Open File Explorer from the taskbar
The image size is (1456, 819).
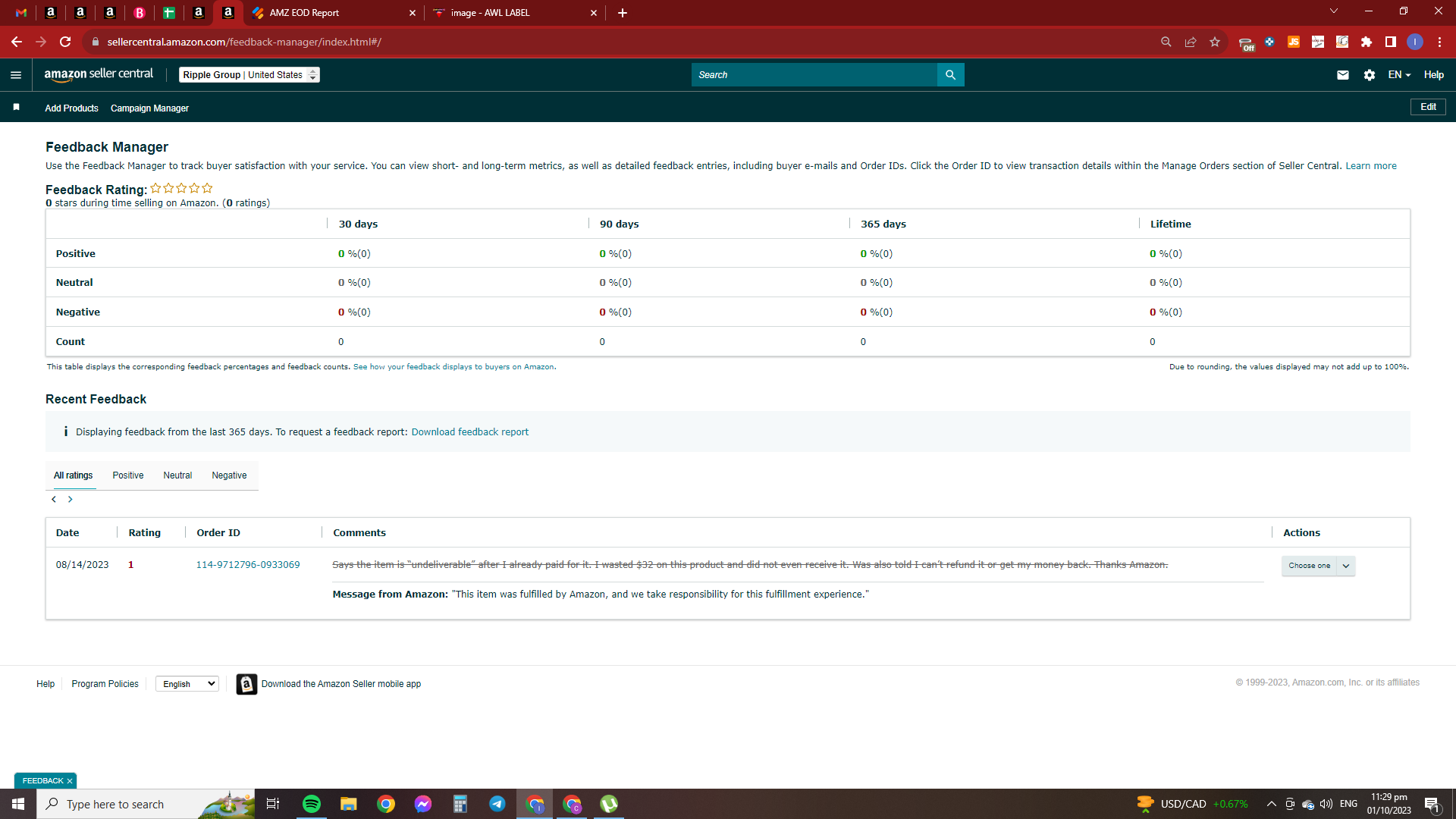point(349,804)
